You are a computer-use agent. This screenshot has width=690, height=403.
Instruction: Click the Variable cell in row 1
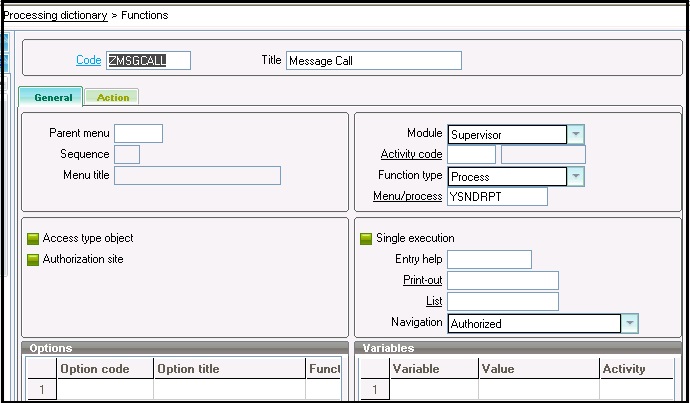click(x=434, y=389)
